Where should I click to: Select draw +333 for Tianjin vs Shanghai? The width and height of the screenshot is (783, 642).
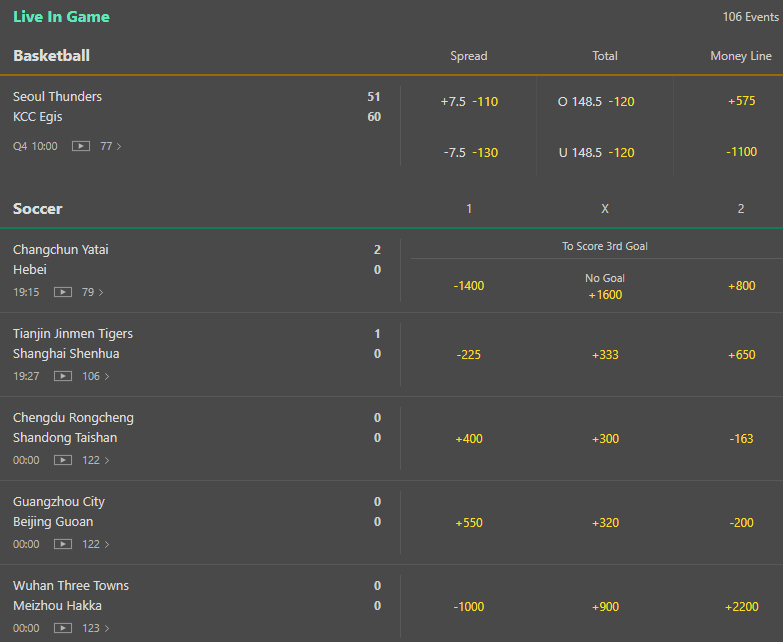(605, 355)
